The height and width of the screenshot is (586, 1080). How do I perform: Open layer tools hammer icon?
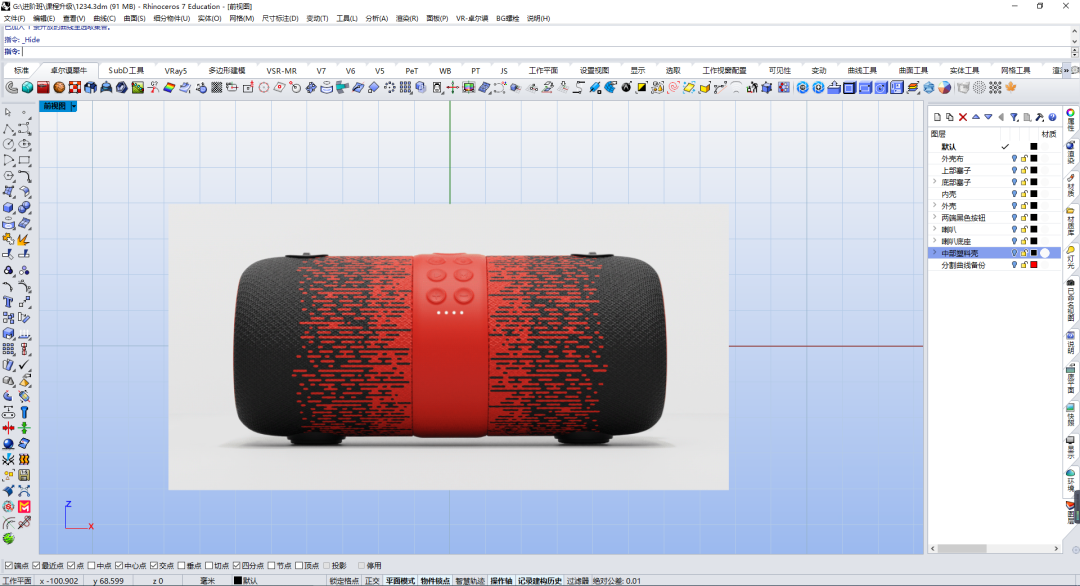coord(1039,117)
